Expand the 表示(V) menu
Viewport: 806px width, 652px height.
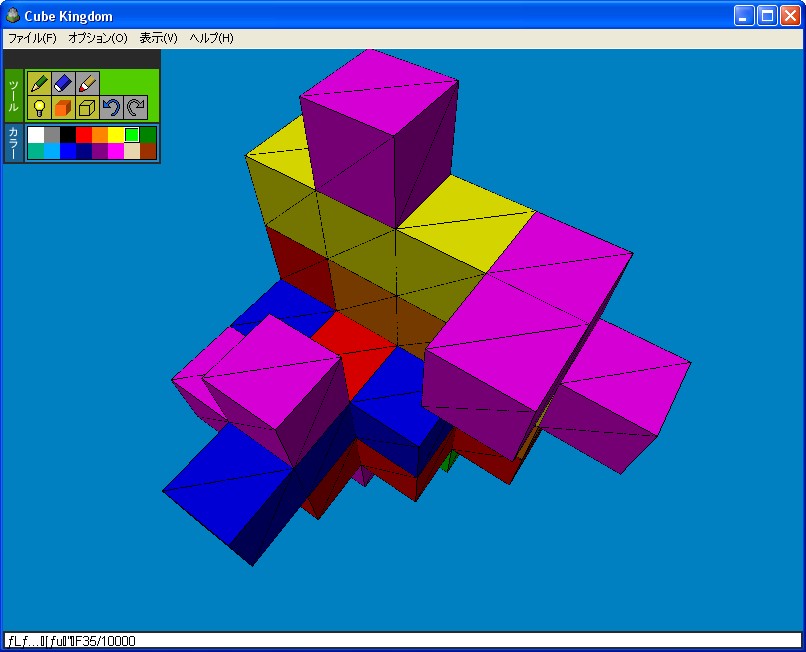pyautogui.click(x=158, y=38)
